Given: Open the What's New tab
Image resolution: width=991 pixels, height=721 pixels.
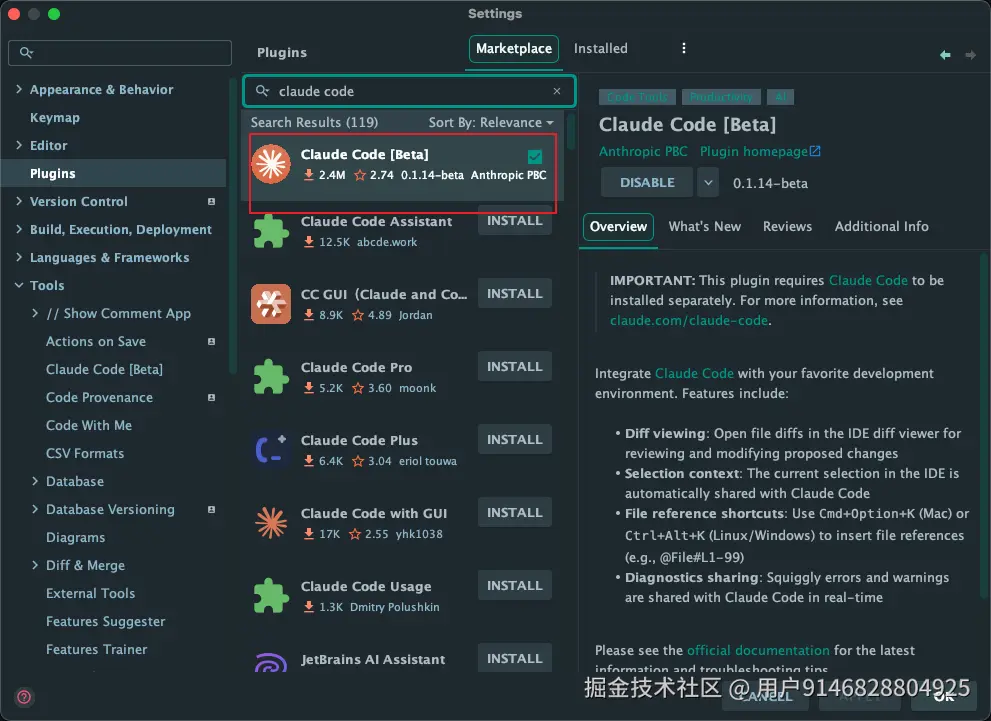Looking at the screenshot, I should click(x=705, y=226).
